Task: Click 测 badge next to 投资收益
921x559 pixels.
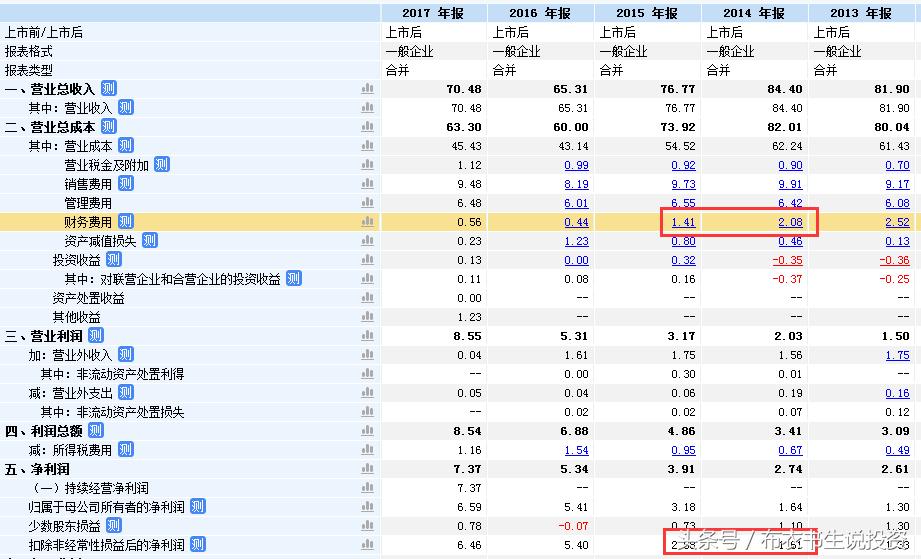Action: pos(113,259)
